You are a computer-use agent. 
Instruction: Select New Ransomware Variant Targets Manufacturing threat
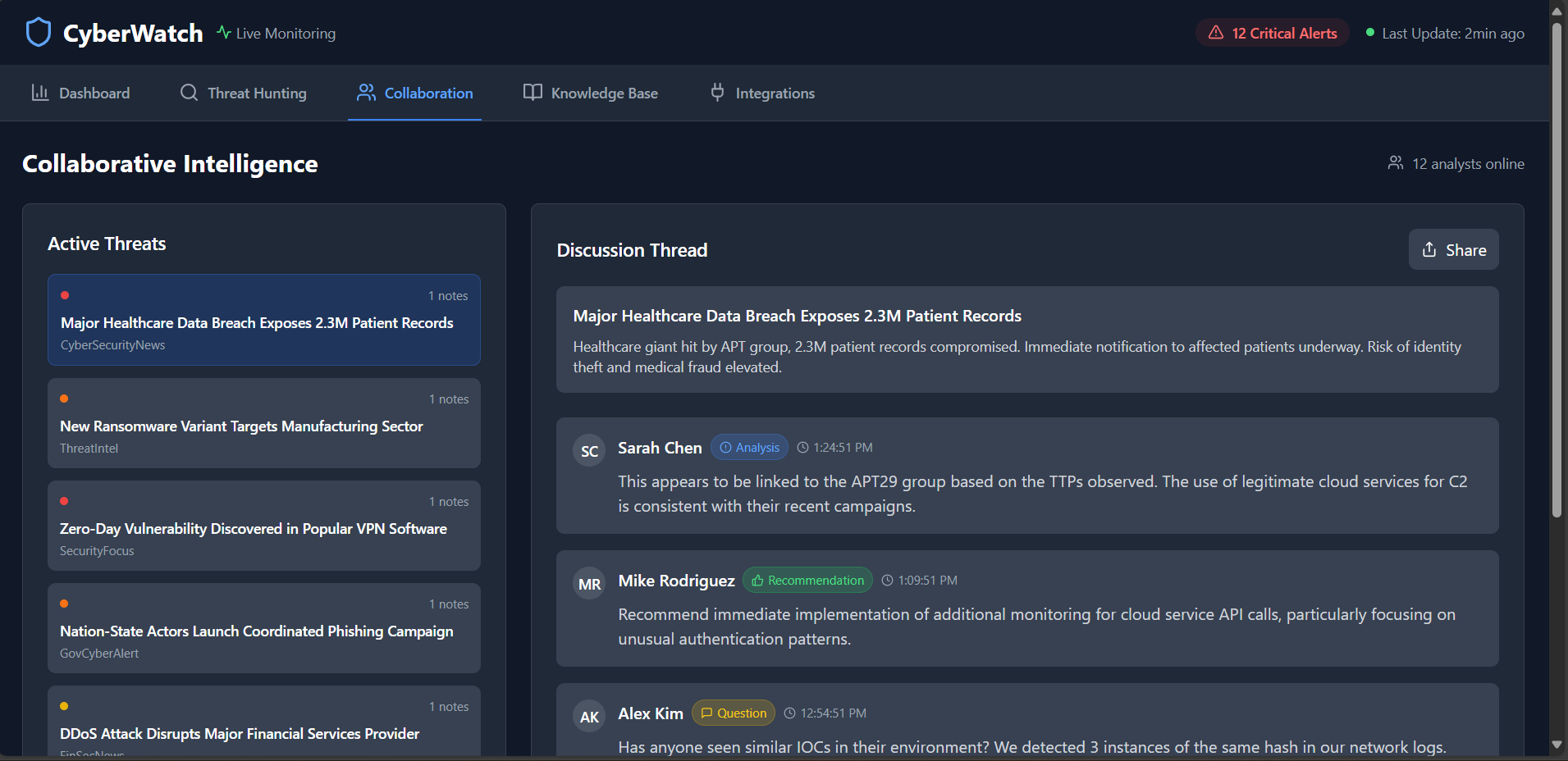[264, 423]
